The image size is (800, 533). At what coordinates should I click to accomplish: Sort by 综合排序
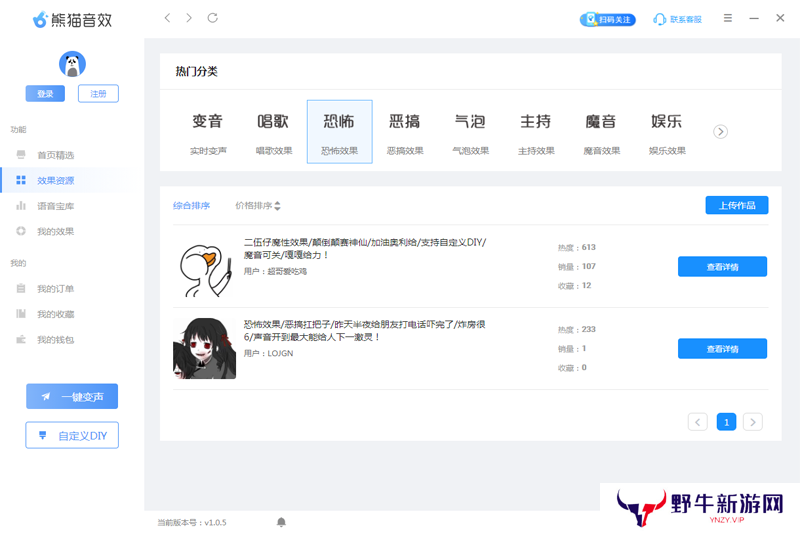pyautogui.click(x=191, y=206)
